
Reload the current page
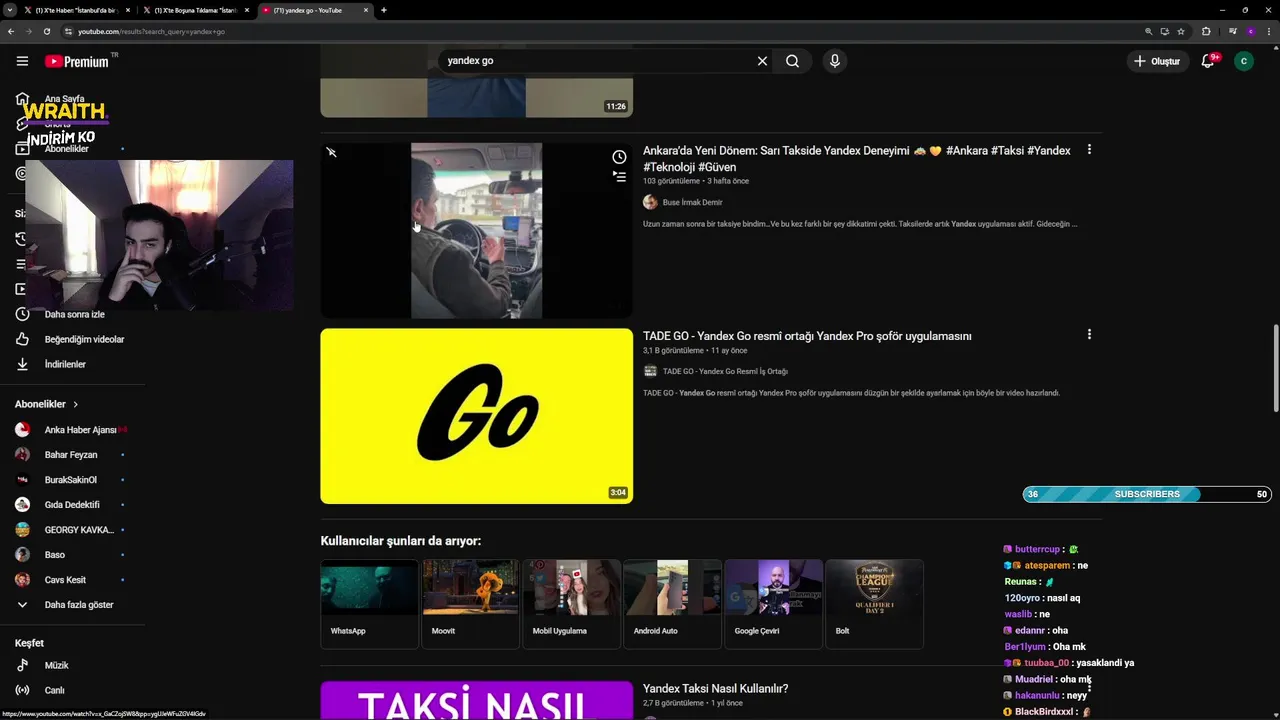[x=47, y=31]
